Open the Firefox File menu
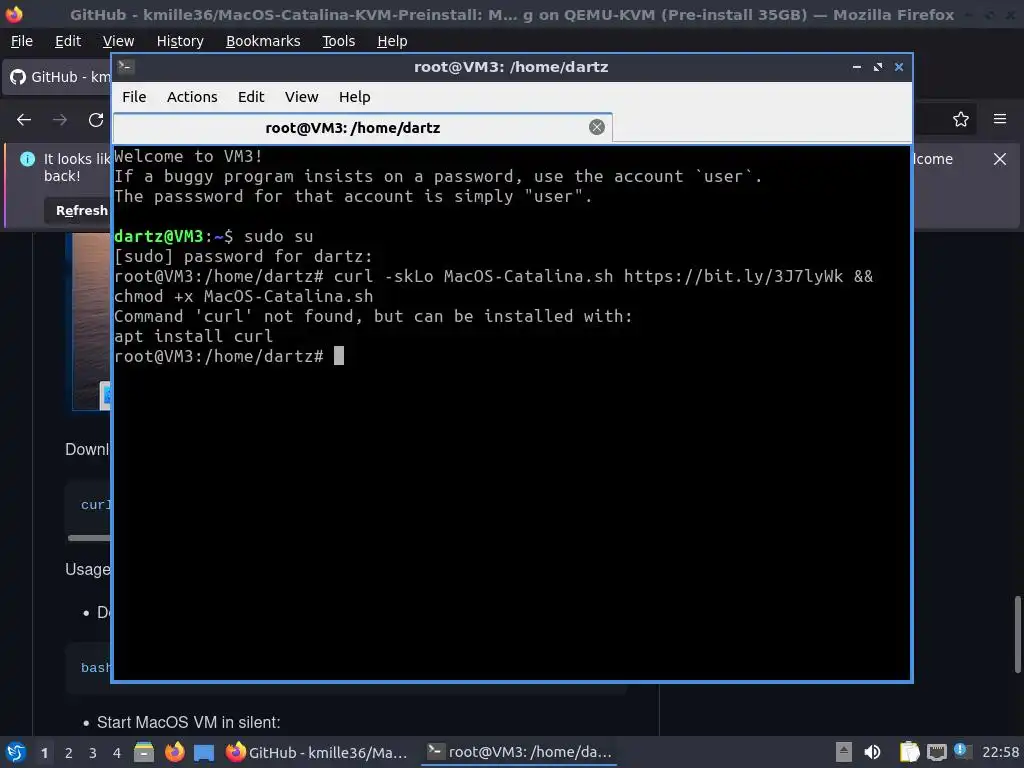 tap(22, 41)
